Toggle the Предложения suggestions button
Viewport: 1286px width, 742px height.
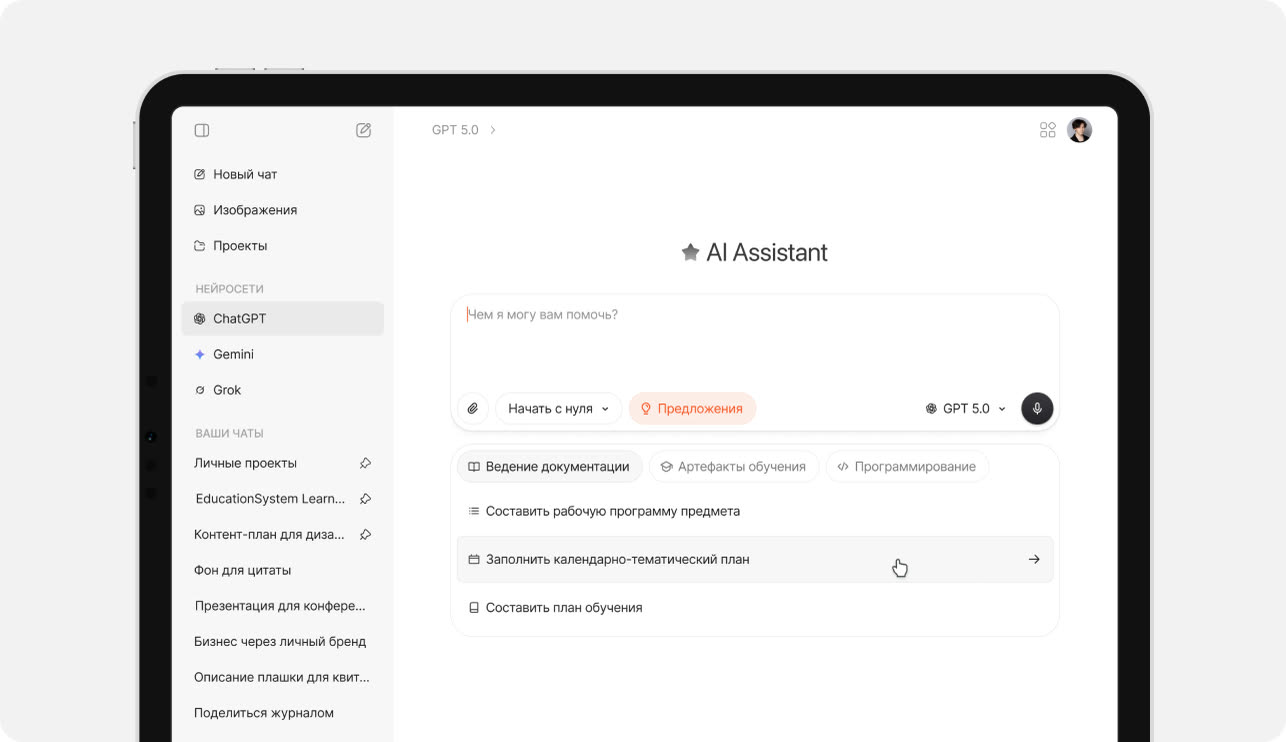pyautogui.click(x=692, y=408)
